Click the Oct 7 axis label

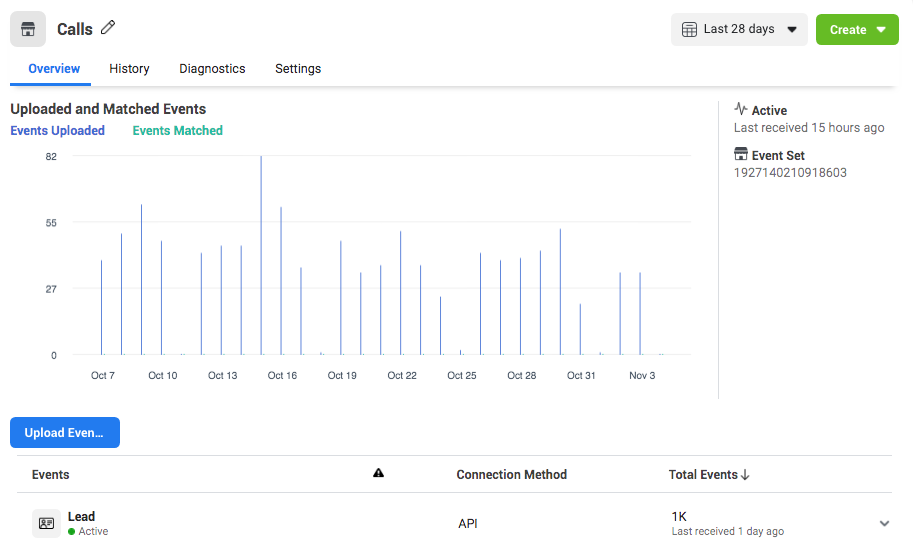click(x=102, y=376)
